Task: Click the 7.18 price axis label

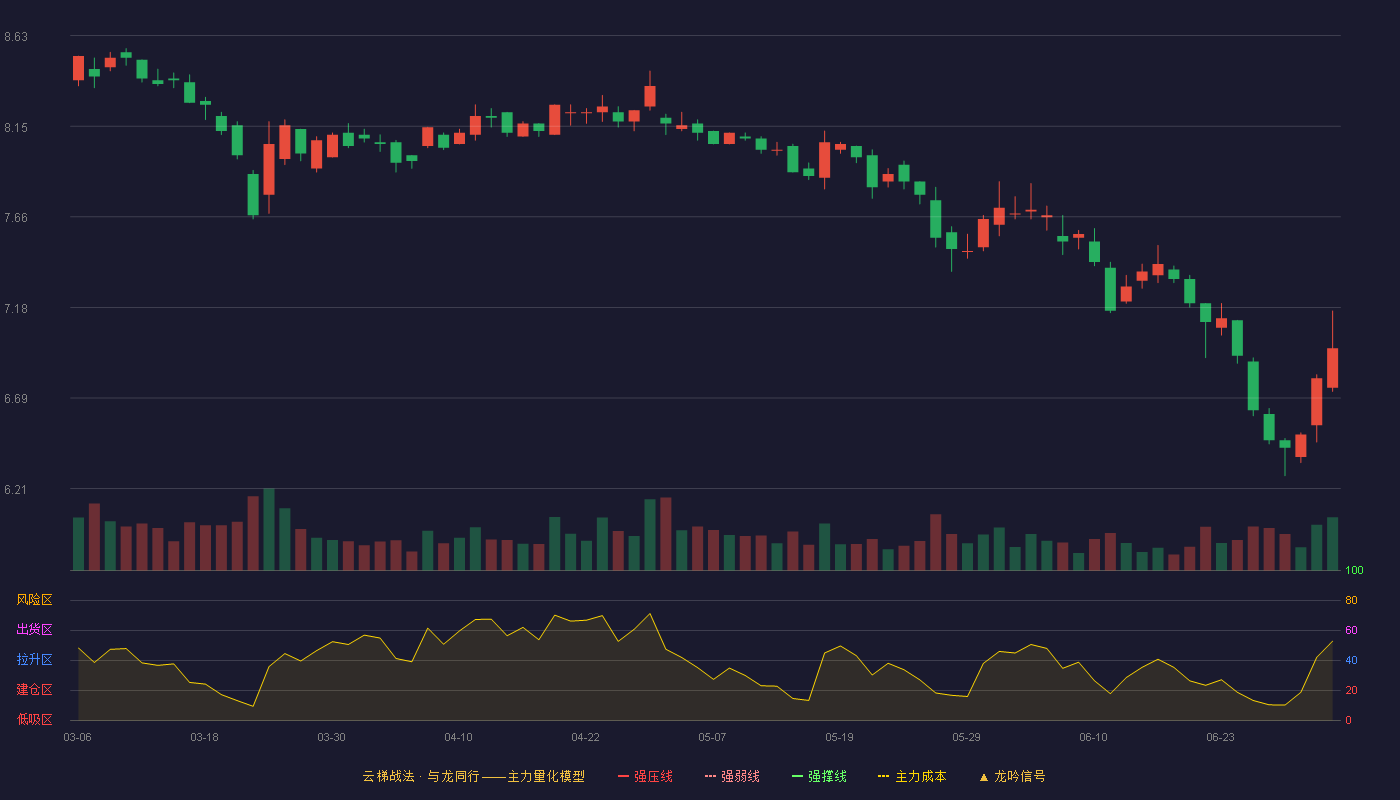Action: click(x=16, y=308)
